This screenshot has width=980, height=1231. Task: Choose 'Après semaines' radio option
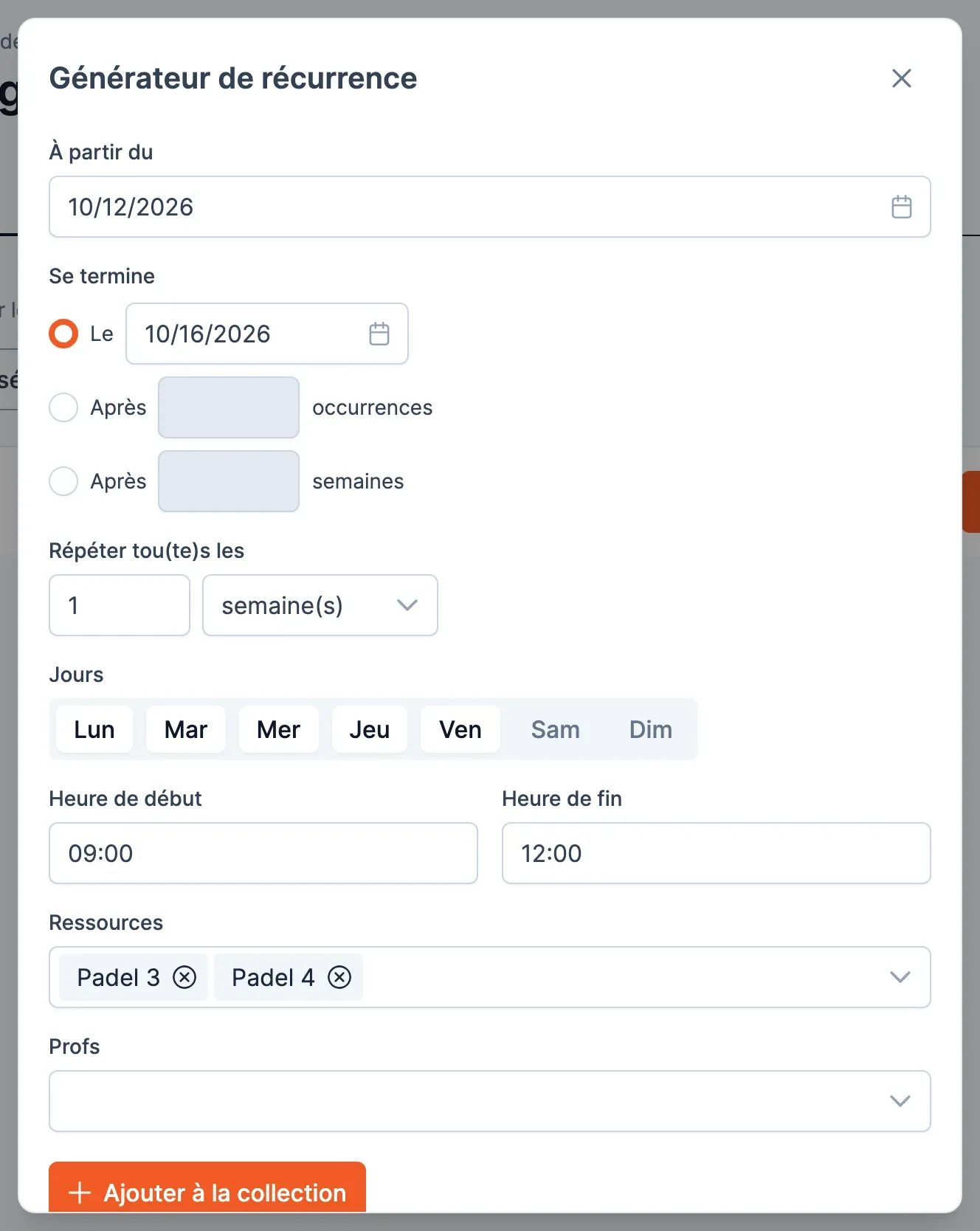click(63, 481)
